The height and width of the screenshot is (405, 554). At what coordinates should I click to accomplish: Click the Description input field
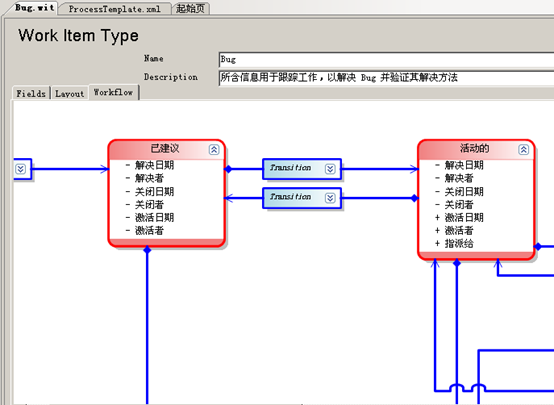pos(386,78)
